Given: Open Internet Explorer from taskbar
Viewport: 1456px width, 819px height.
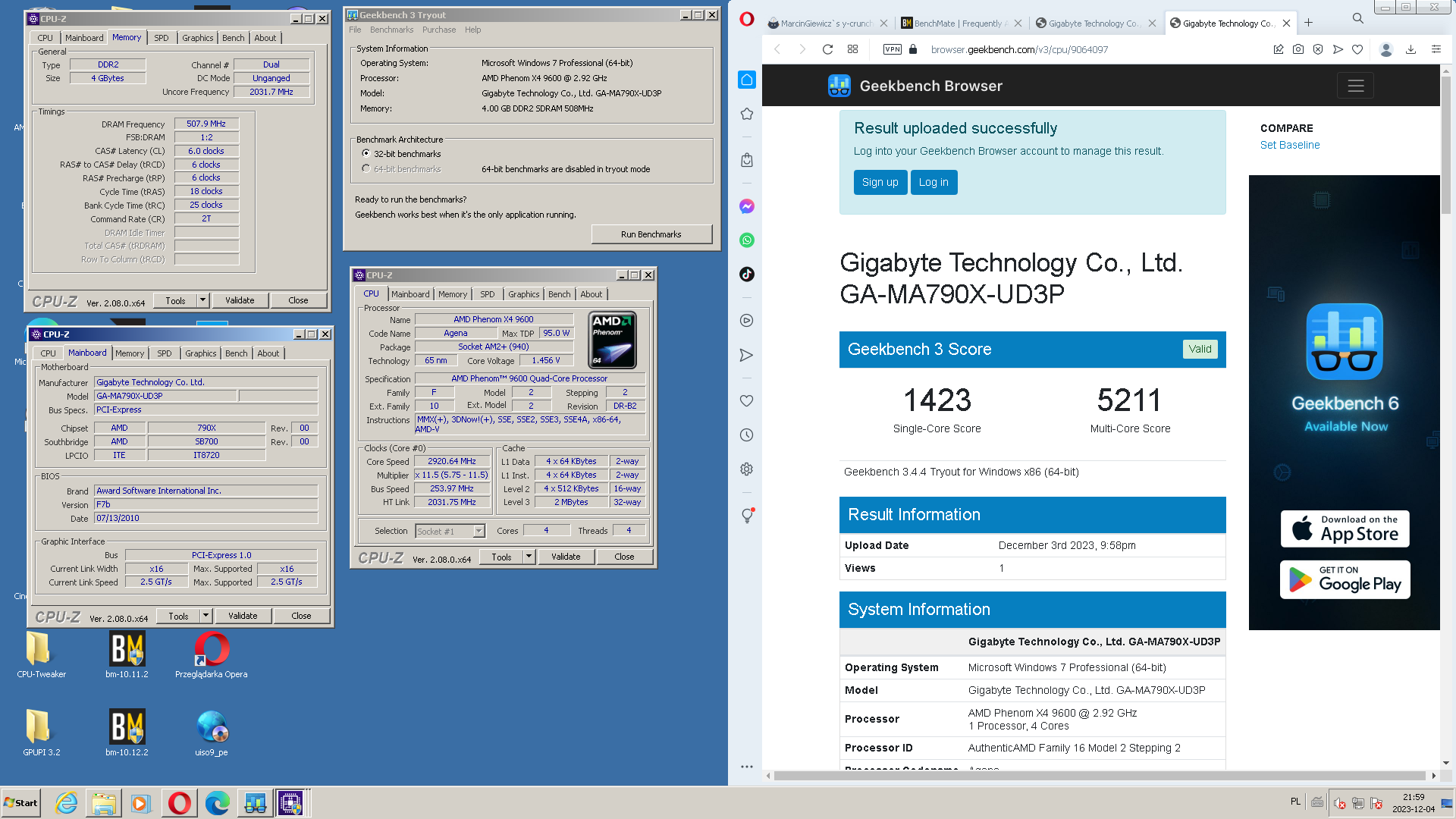Looking at the screenshot, I should pos(67,803).
